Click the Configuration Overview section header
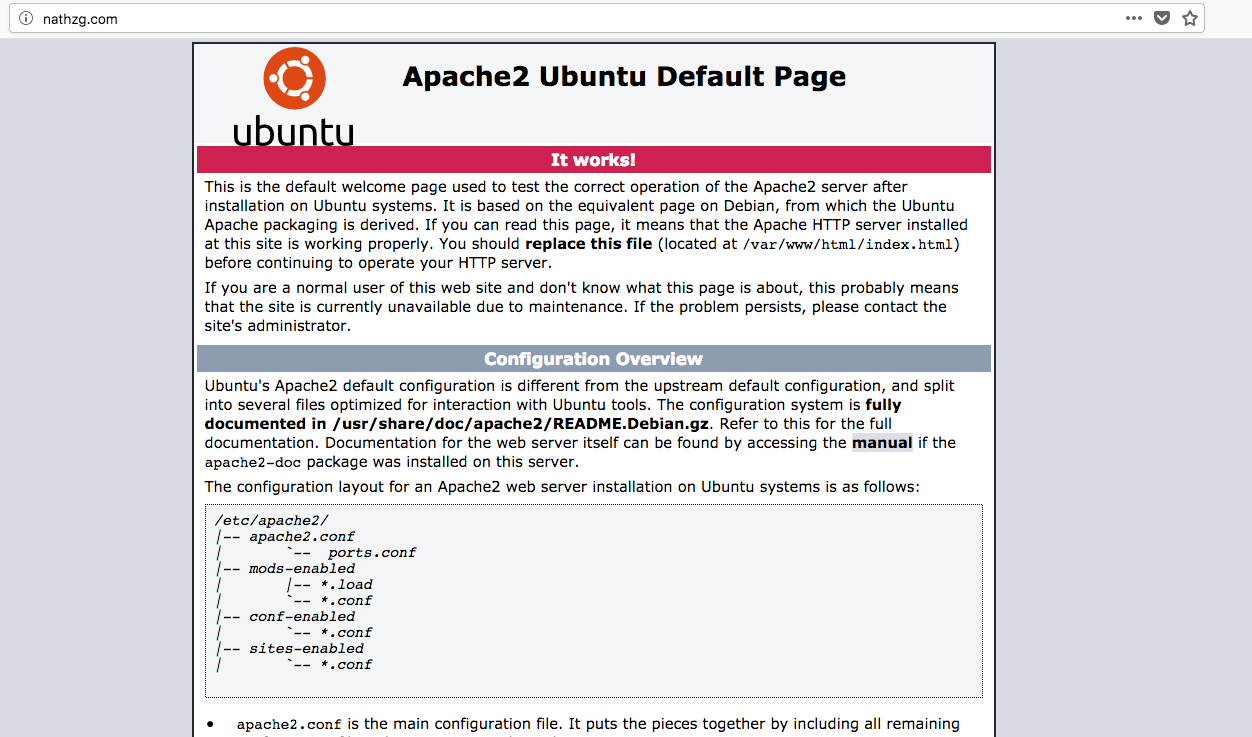This screenshot has width=1252, height=737. tap(594, 359)
